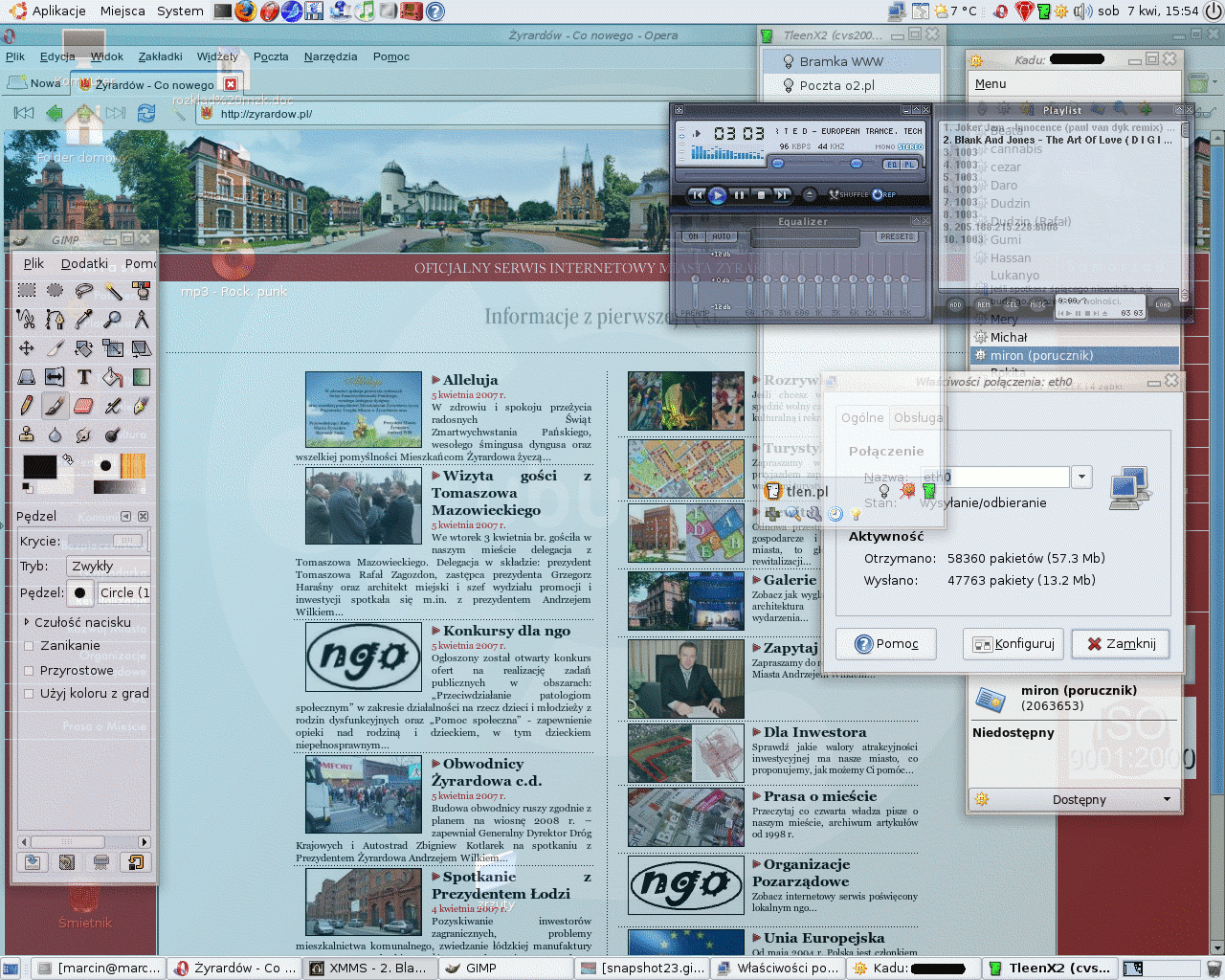Viewport: 1225px width, 980px height.
Task: Click Zamknij button in connection dialog
Action: pyautogui.click(x=1121, y=644)
